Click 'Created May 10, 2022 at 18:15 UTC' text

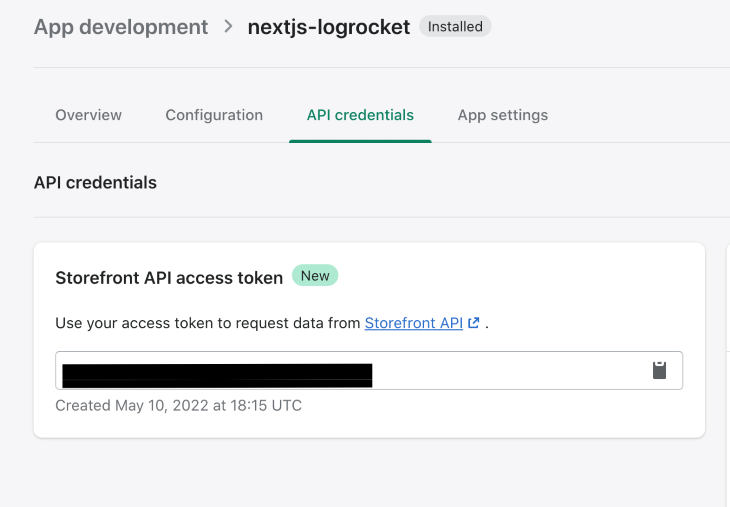click(178, 406)
